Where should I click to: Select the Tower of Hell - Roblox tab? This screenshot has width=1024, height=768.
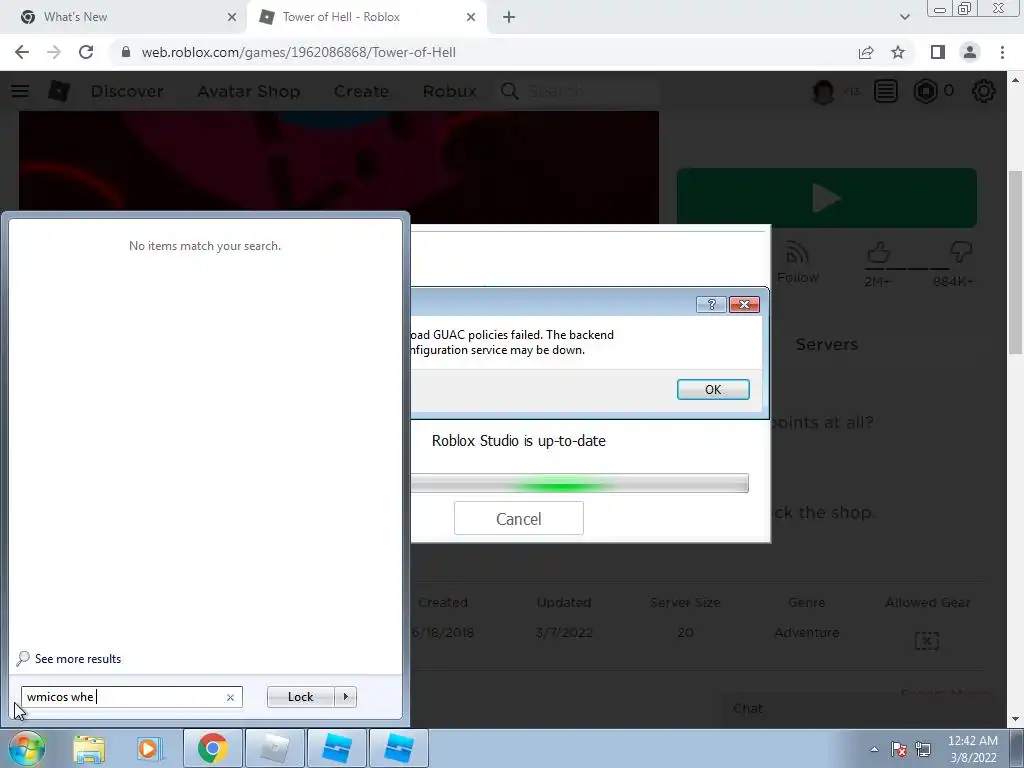366,17
